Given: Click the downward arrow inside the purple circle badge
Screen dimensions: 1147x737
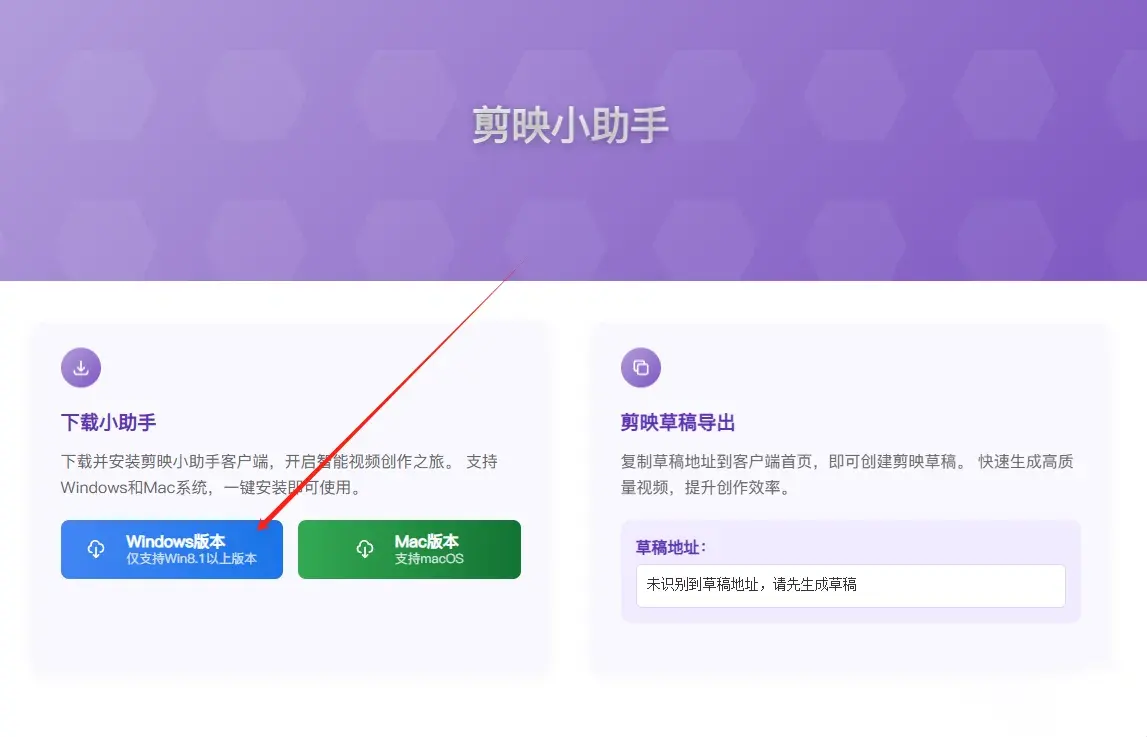Looking at the screenshot, I should pyautogui.click(x=81, y=367).
